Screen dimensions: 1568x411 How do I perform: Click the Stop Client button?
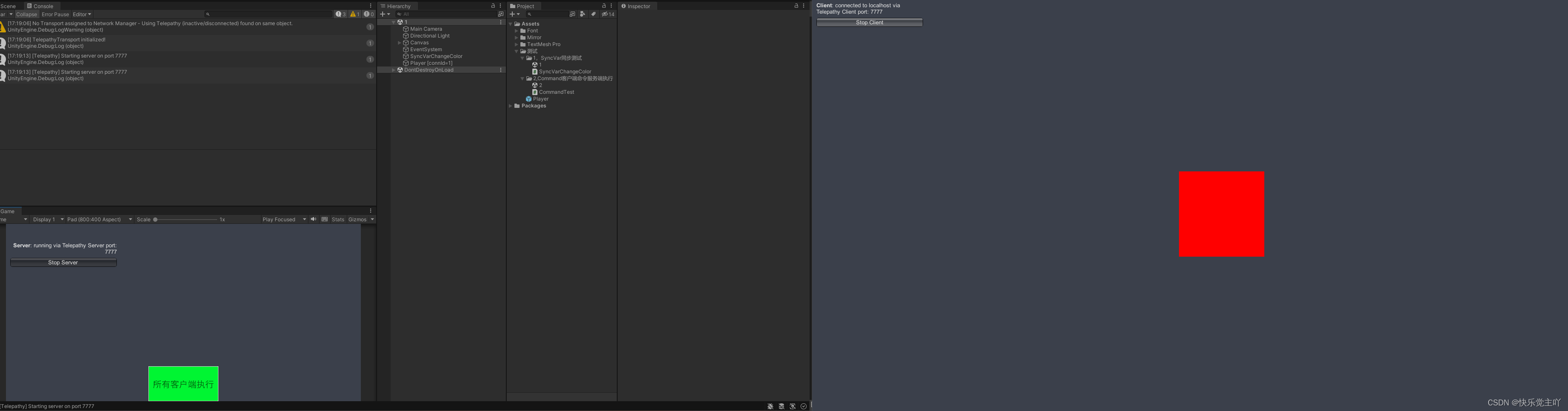(868, 23)
